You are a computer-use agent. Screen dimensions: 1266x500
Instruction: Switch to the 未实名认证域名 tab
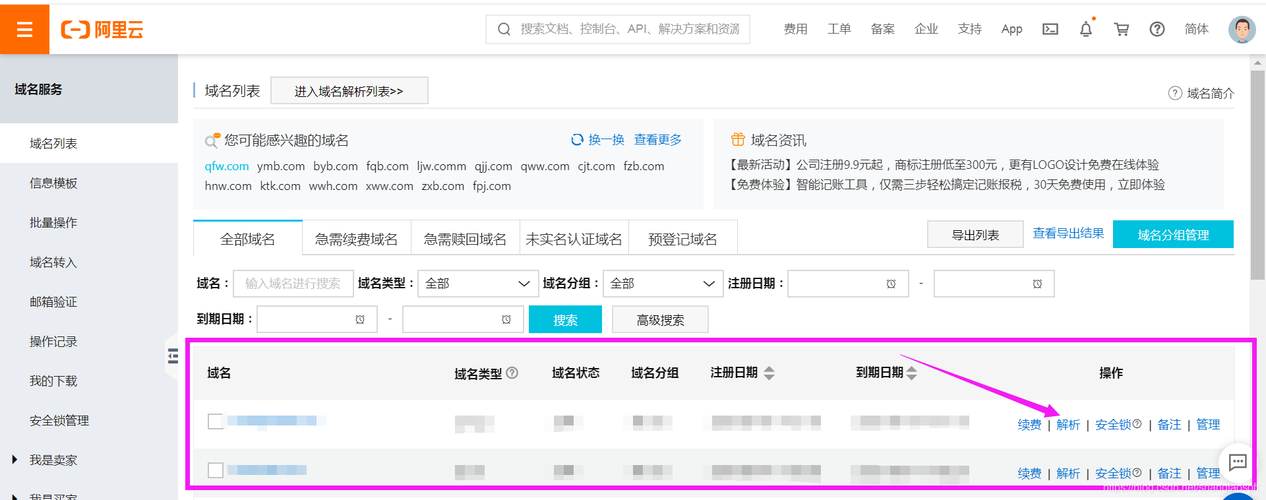coord(573,239)
